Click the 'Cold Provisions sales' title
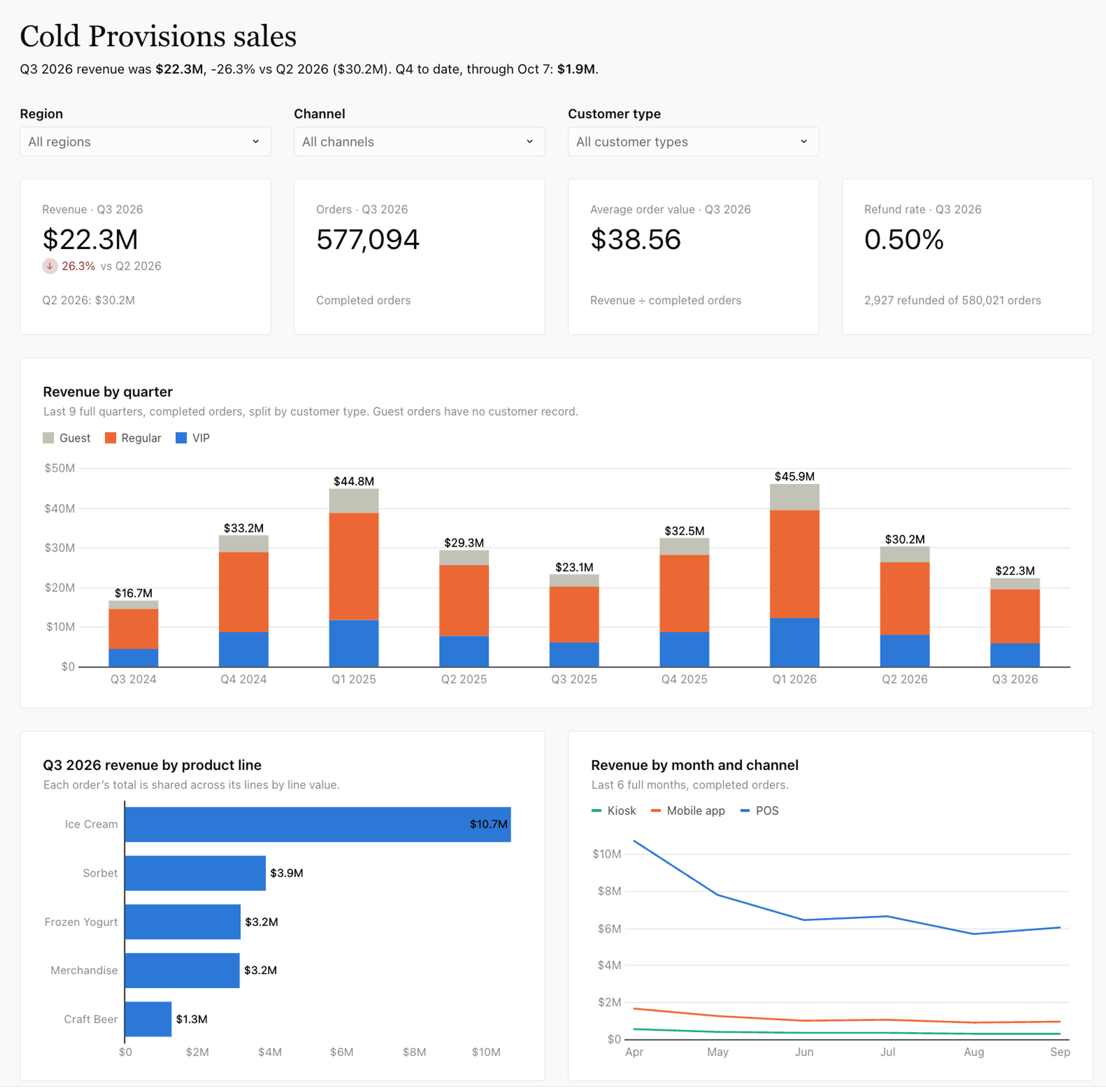Image resolution: width=1106 pixels, height=1092 pixels. click(x=158, y=36)
